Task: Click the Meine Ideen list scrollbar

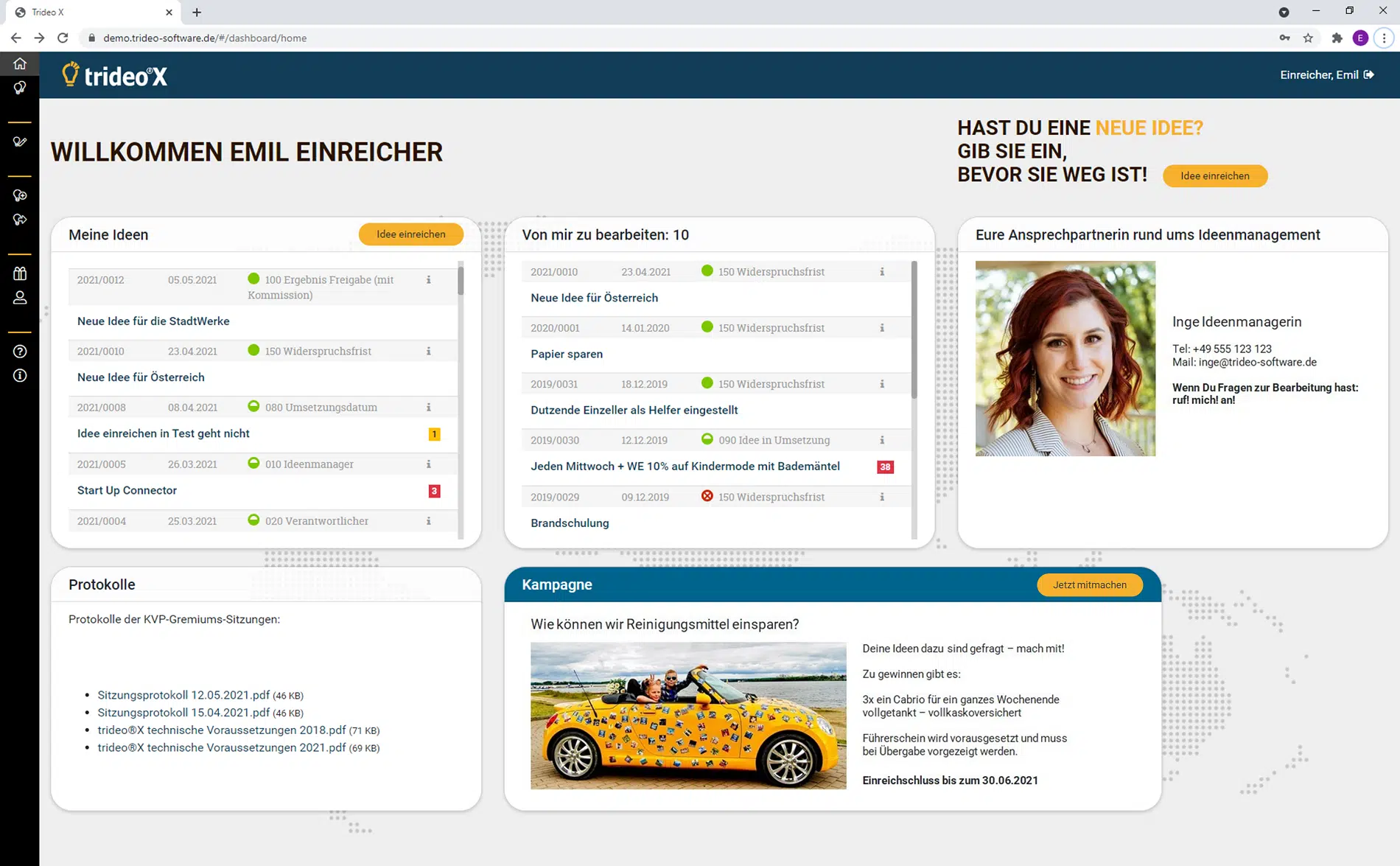Action: (461, 398)
